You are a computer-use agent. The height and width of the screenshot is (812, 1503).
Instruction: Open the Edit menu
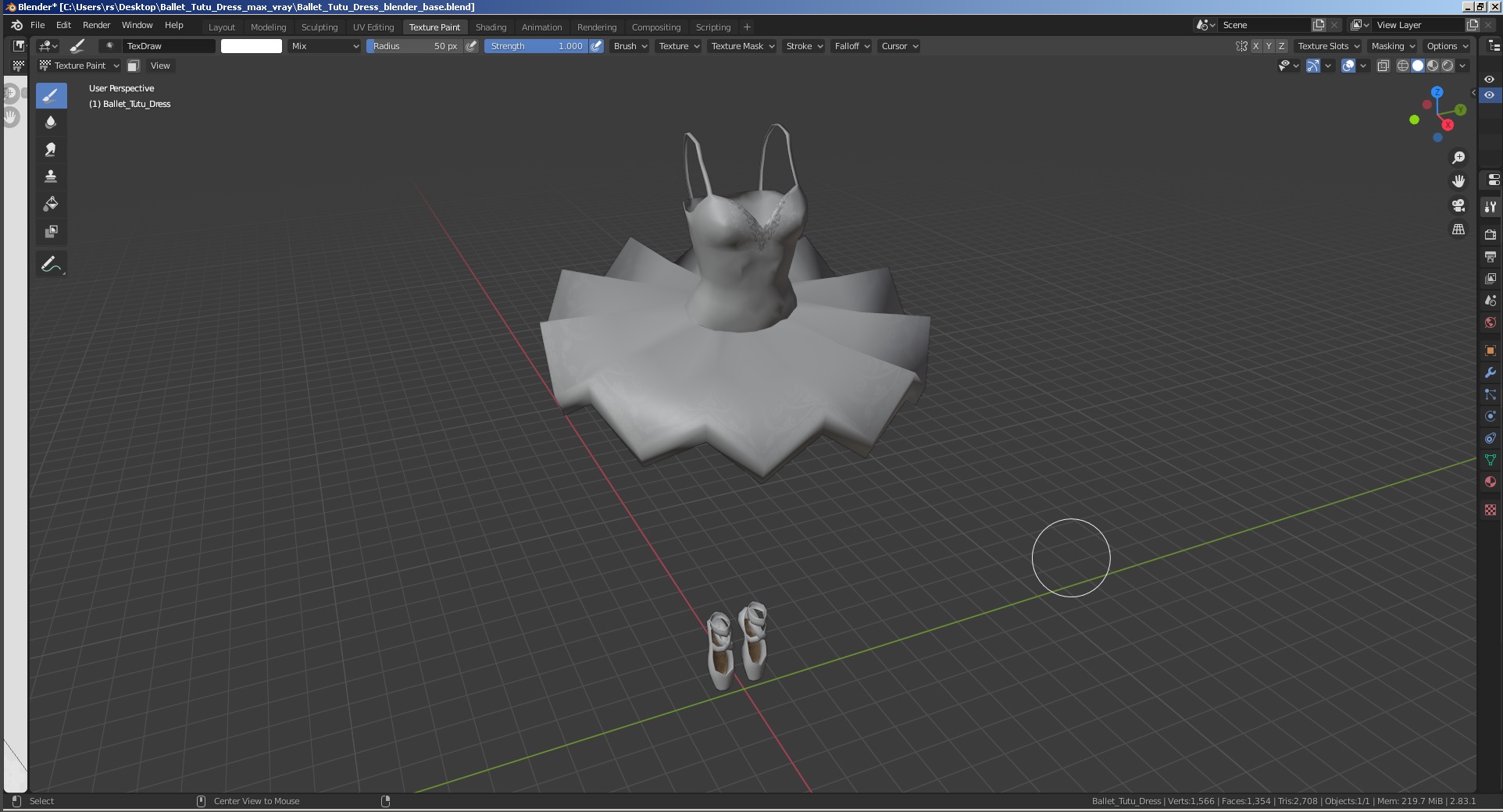point(64,25)
